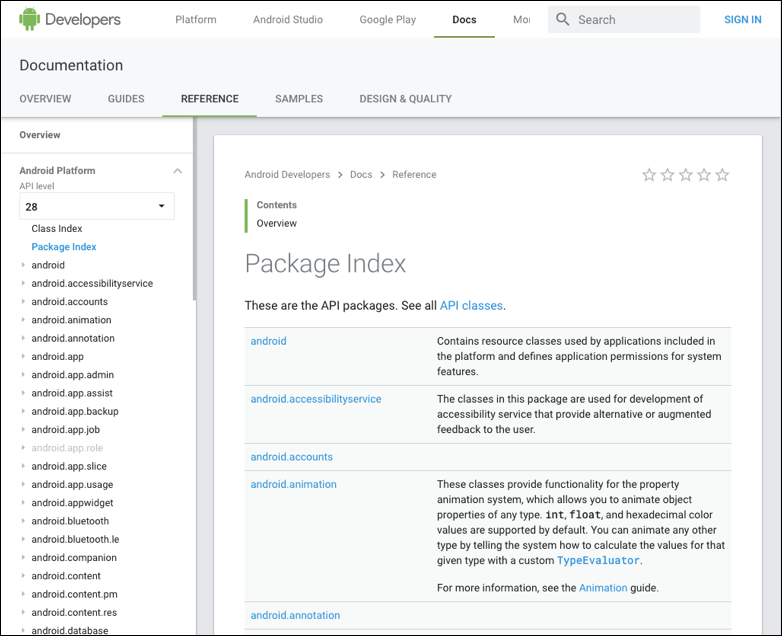The width and height of the screenshot is (782, 636).
Task: Click the sidebar Overview item
Action: [40, 135]
